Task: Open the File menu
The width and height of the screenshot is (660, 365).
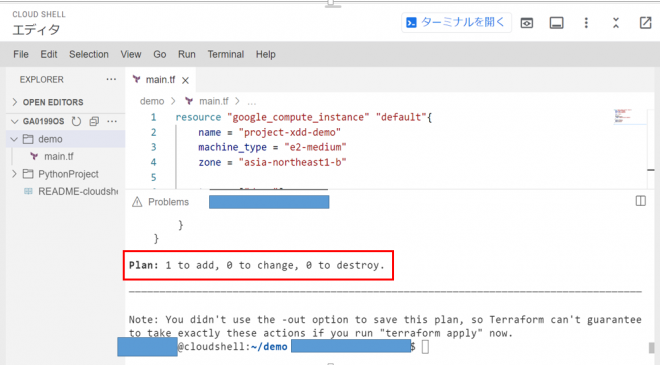Action: pos(21,54)
